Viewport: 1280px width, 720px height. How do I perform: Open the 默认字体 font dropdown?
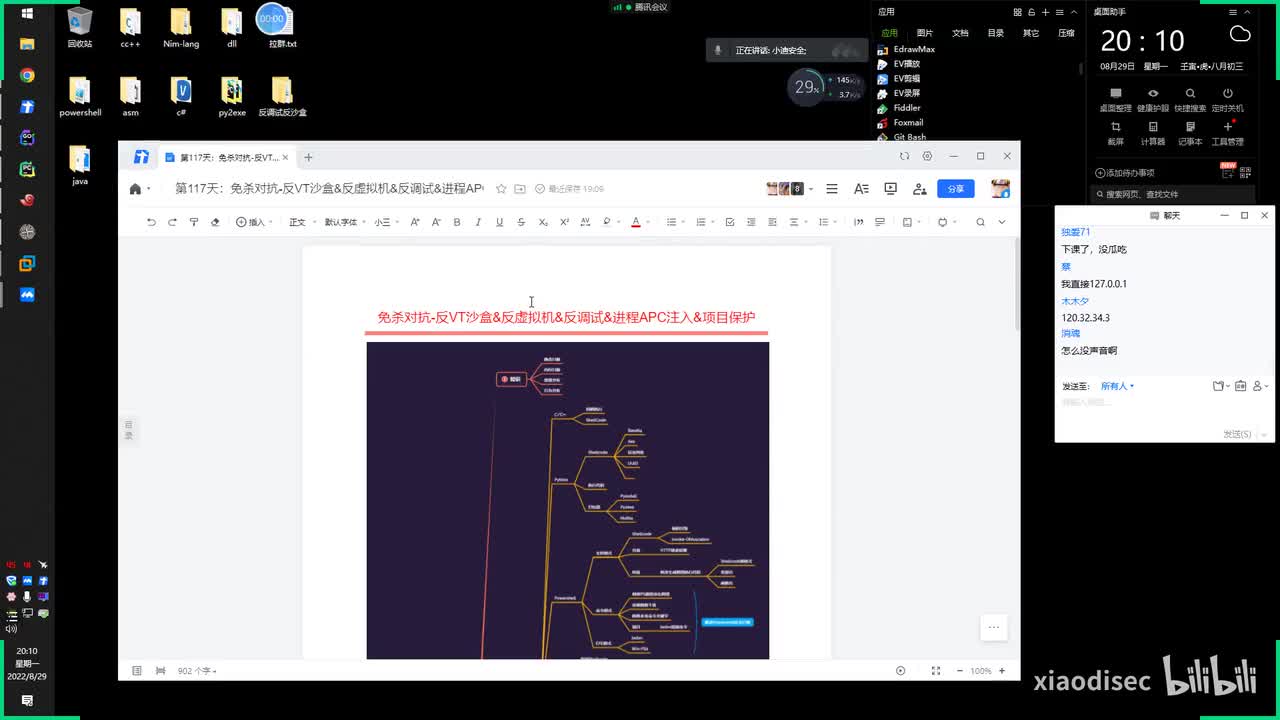345,222
